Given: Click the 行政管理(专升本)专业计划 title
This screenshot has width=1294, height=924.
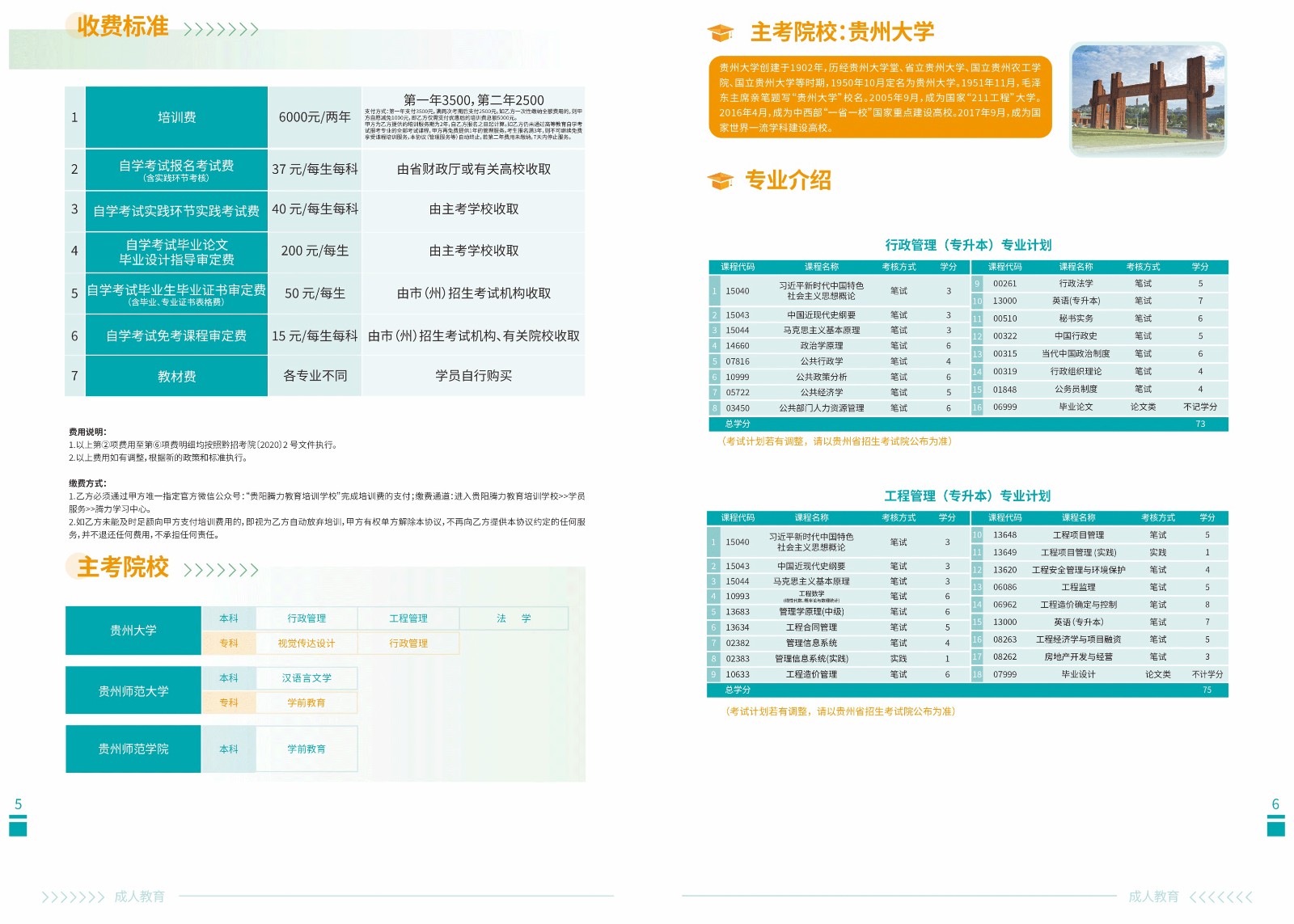Looking at the screenshot, I should 968,245.
